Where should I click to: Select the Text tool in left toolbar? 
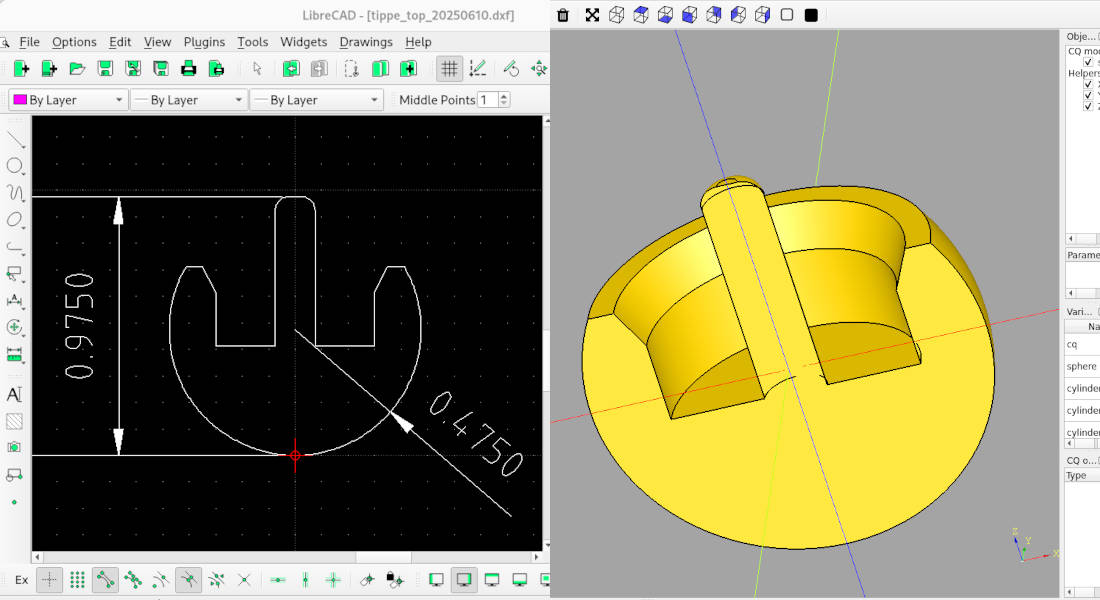click(14, 394)
